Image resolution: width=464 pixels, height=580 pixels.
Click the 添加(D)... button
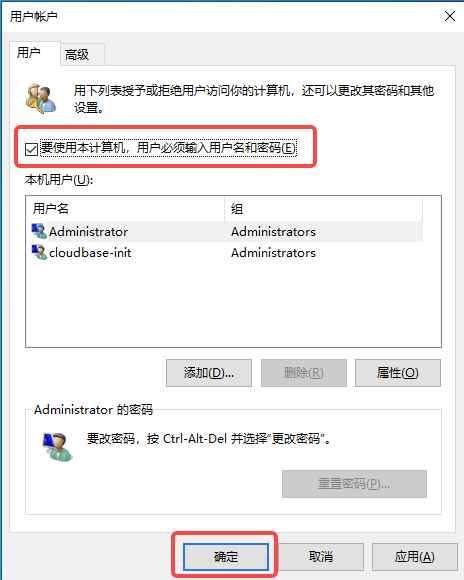[209, 373]
